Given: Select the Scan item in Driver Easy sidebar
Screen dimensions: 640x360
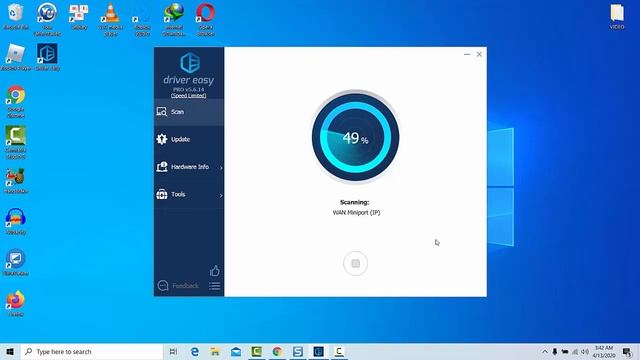Looking at the screenshot, I should pos(189,112).
